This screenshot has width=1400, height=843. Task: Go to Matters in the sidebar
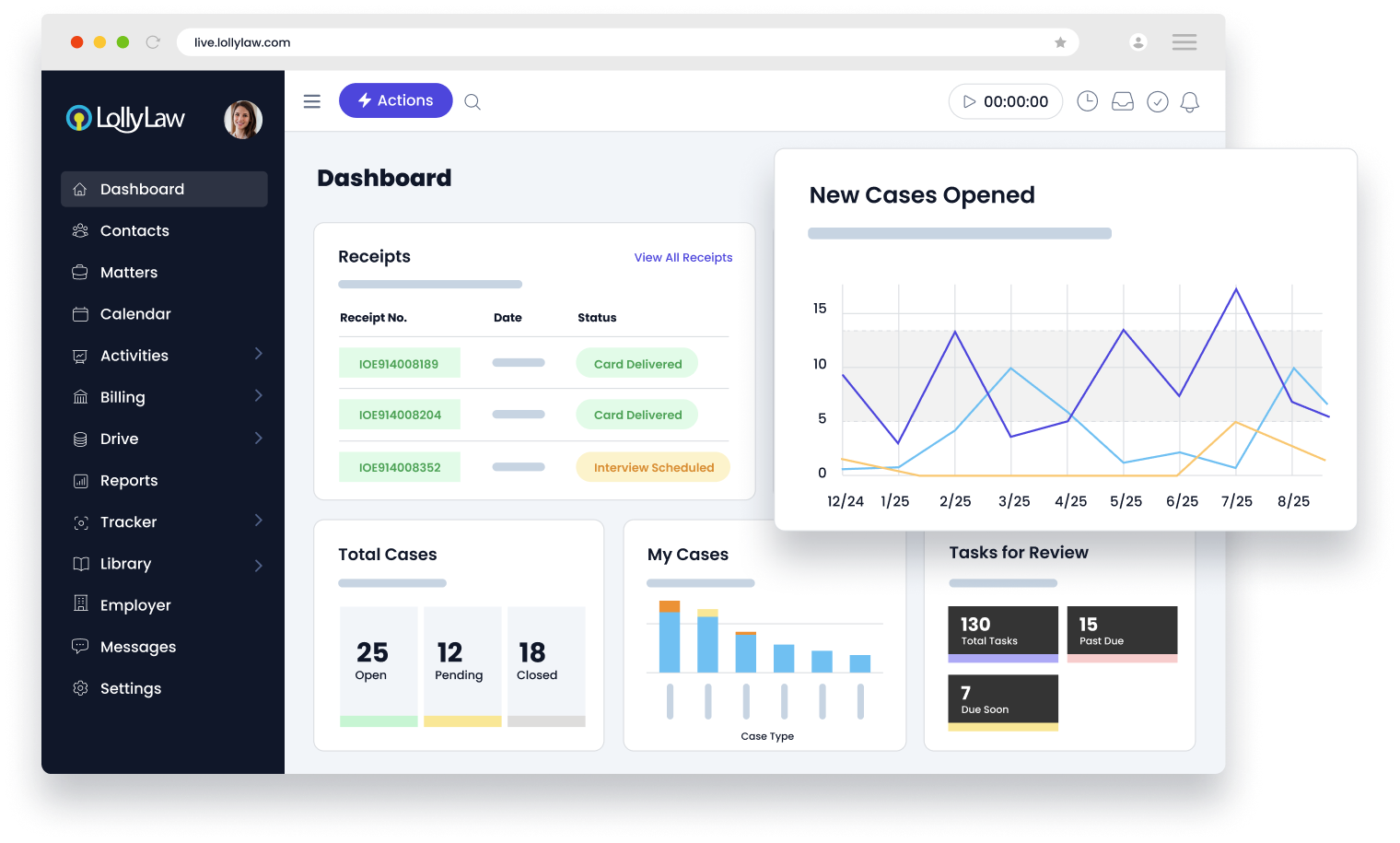pos(129,273)
